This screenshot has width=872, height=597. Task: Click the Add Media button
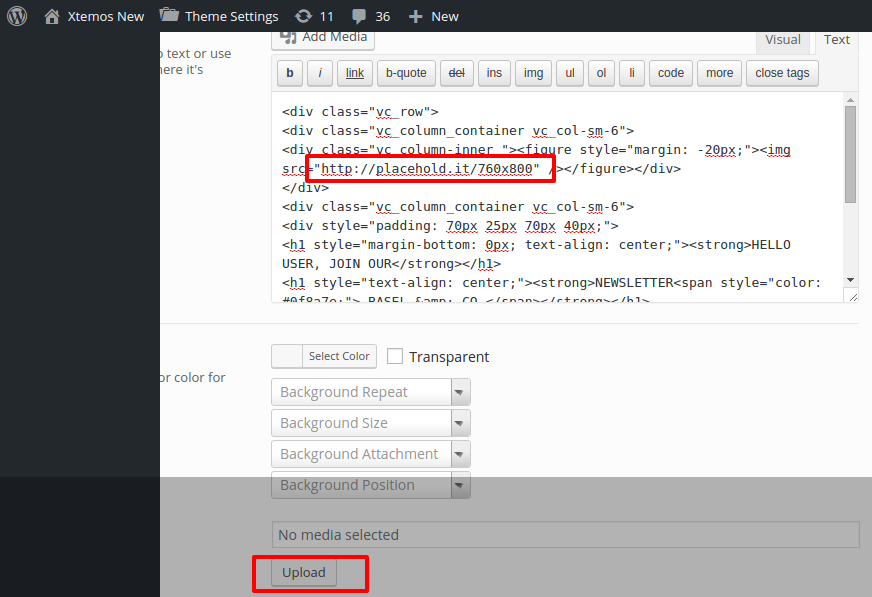tap(323, 37)
